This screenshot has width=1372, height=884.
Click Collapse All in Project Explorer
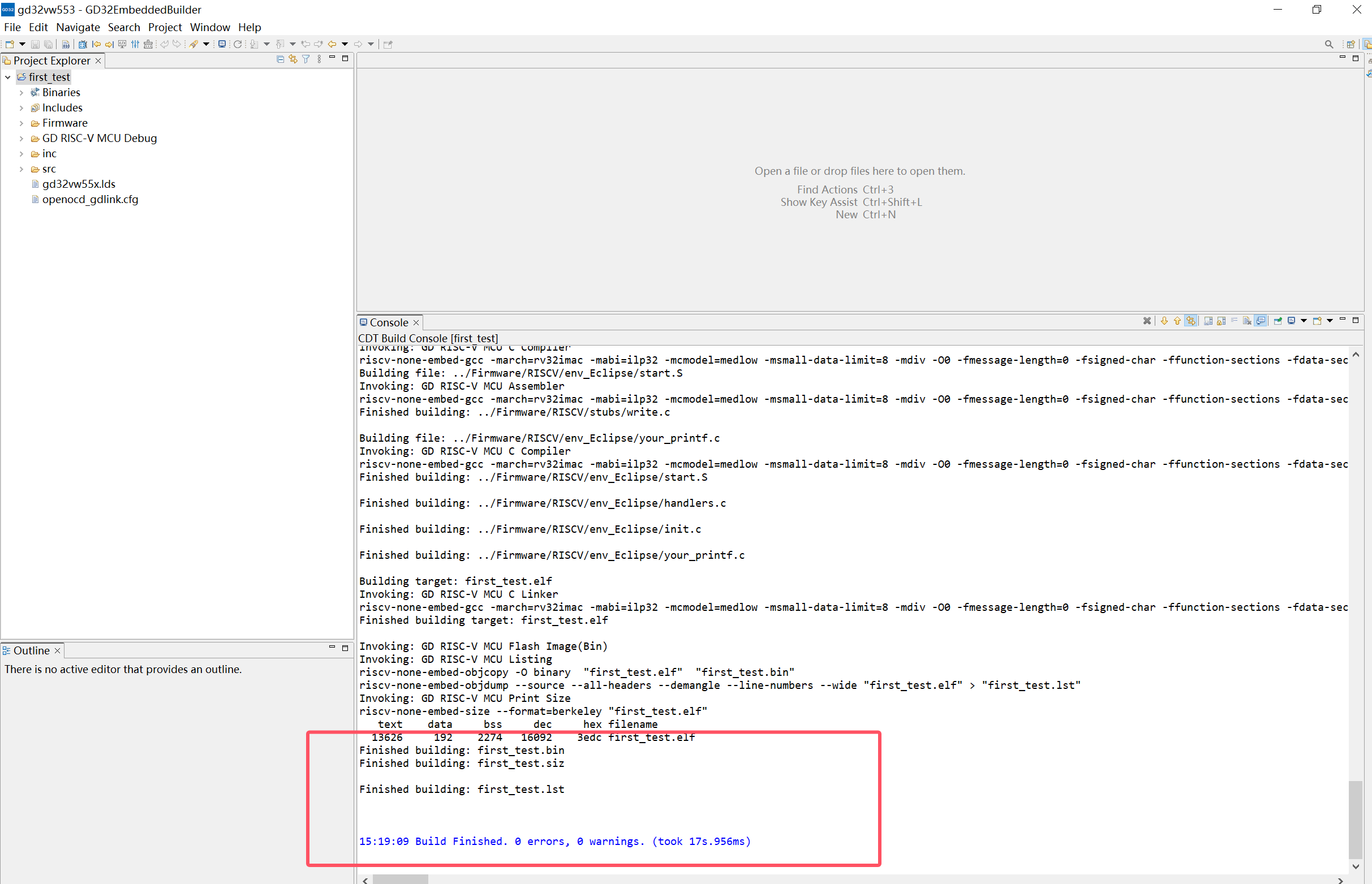[280, 59]
